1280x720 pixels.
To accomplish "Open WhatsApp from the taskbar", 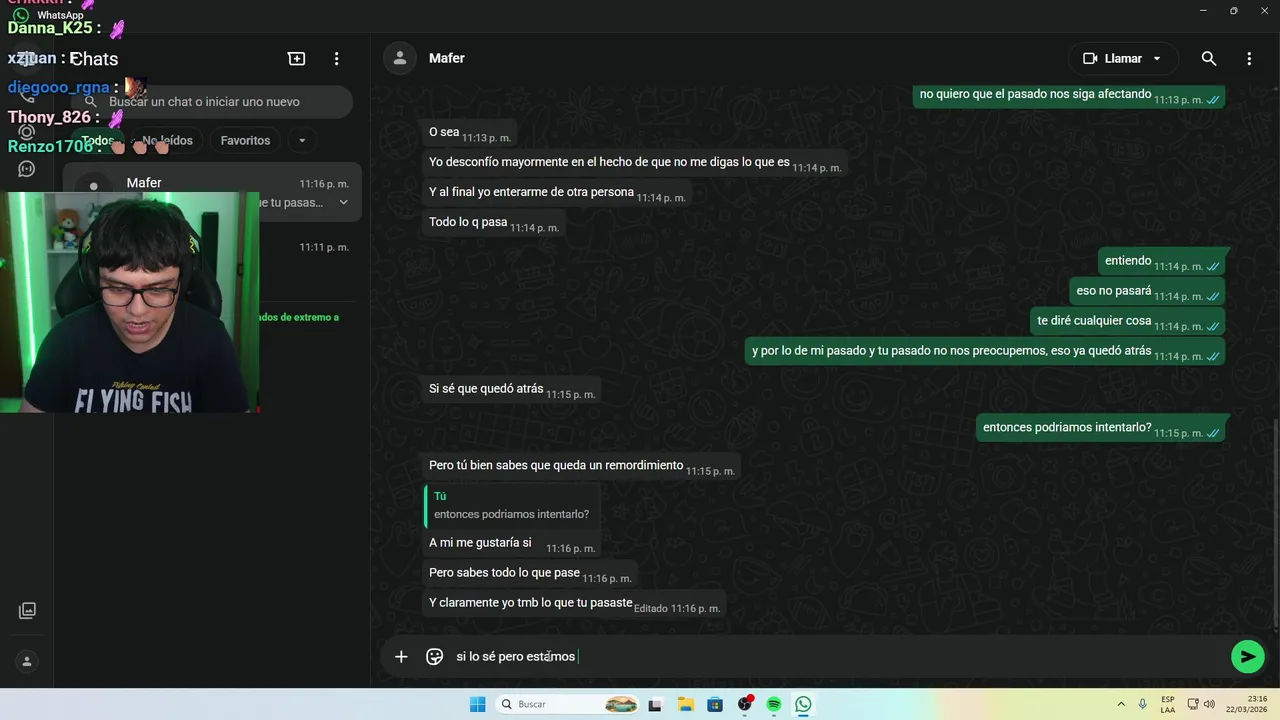I will point(803,704).
